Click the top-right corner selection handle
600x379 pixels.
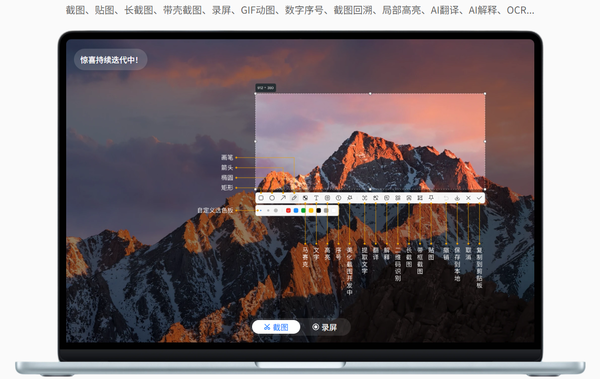pos(485,93)
